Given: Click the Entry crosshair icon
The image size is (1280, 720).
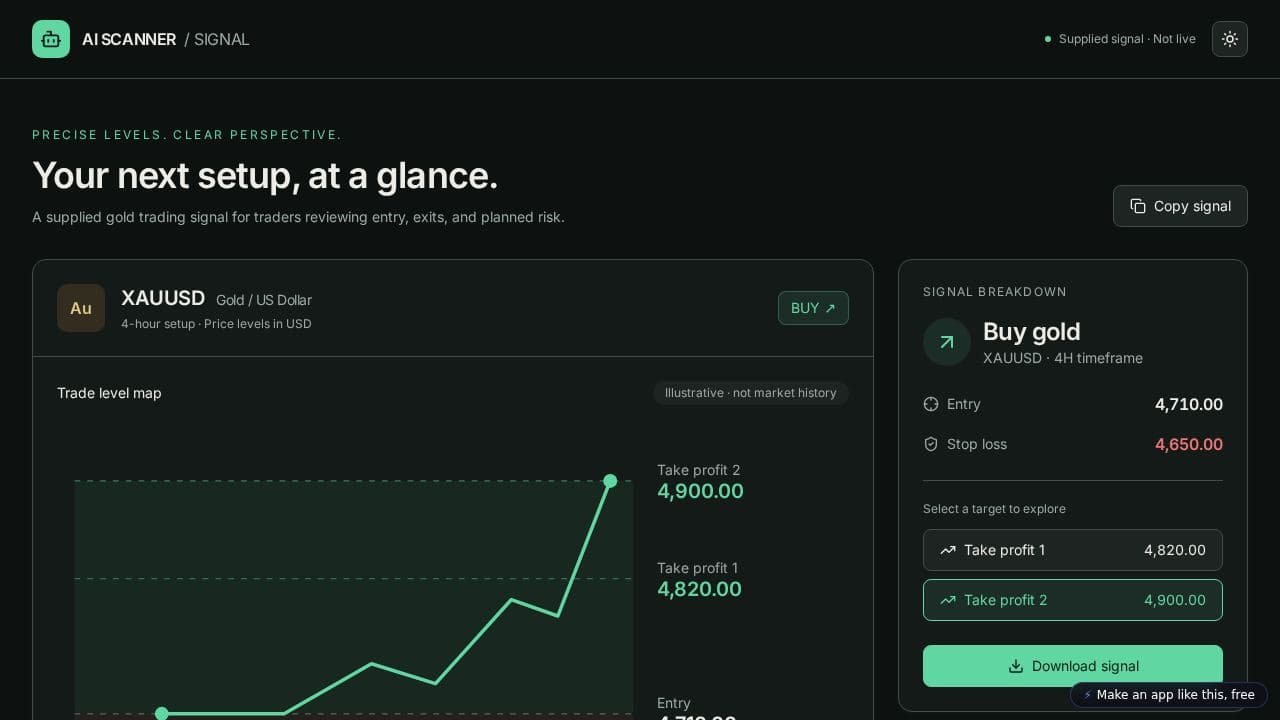Looking at the screenshot, I should tap(931, 404).
